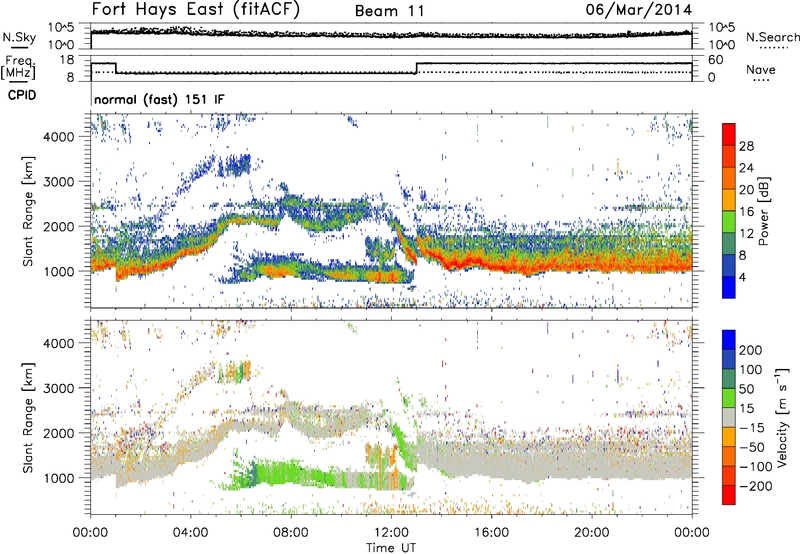The width and height of the screenshot is (800, 554).
Task: Click the power panel 'Slant Range [km]' axis label
Action: coord(28,211)
